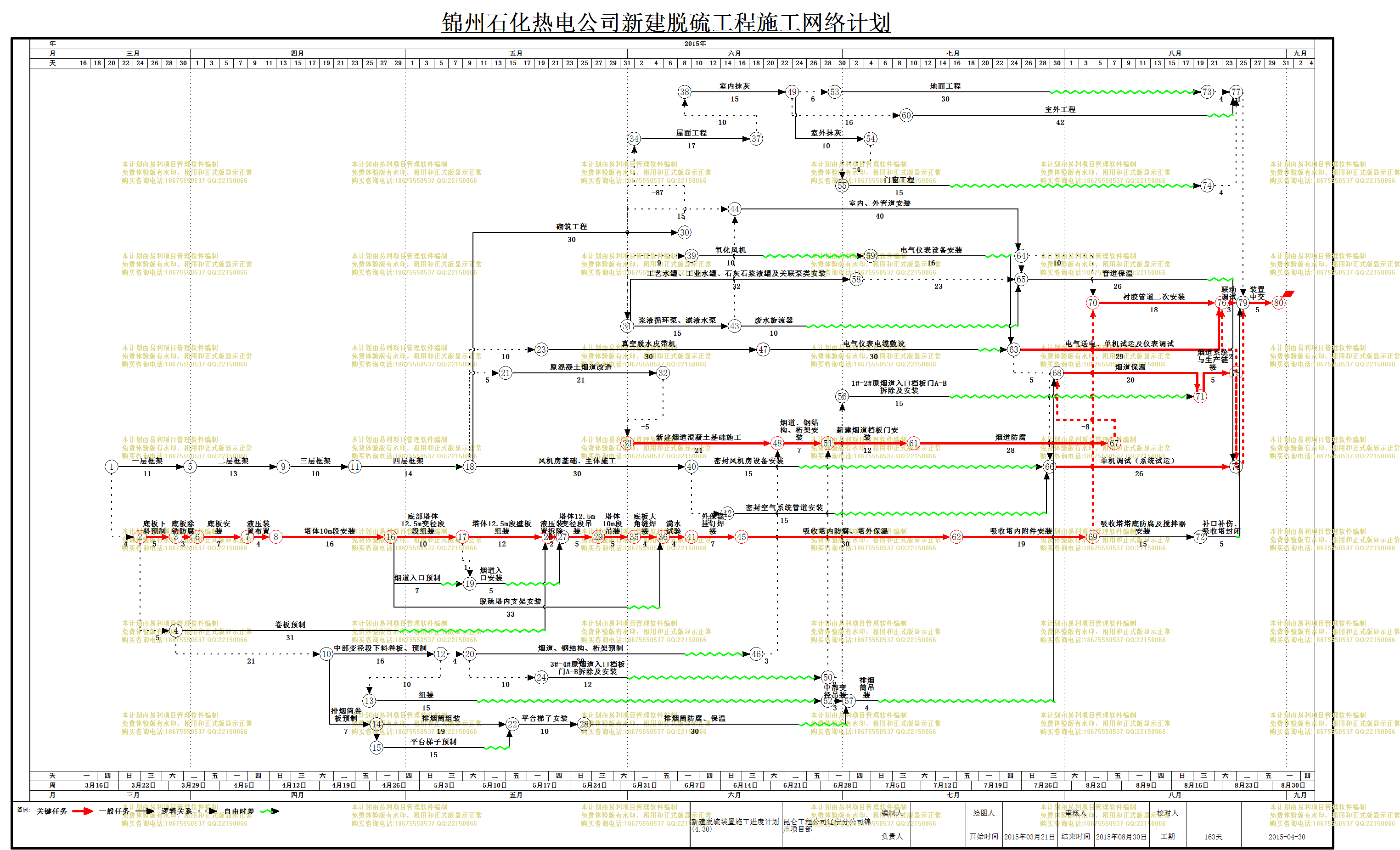Select node 24 before 3#-4#原烟道入口档板
The height and width of the screenshot is (850, 1400).
(x=541, y=677)
